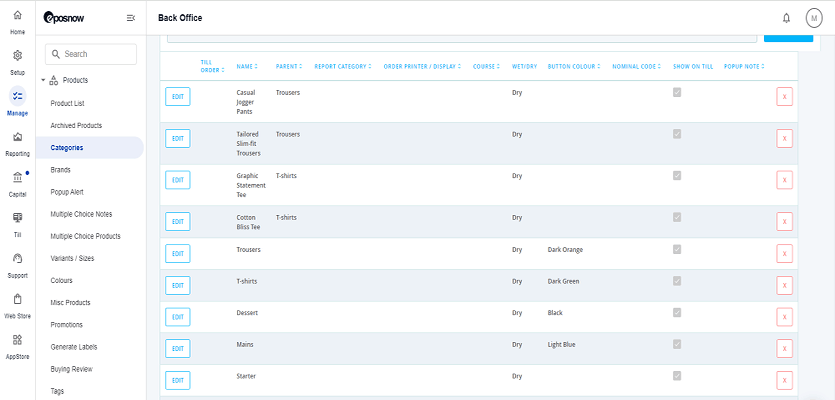Click the Epos Now logo

point(64,18)
